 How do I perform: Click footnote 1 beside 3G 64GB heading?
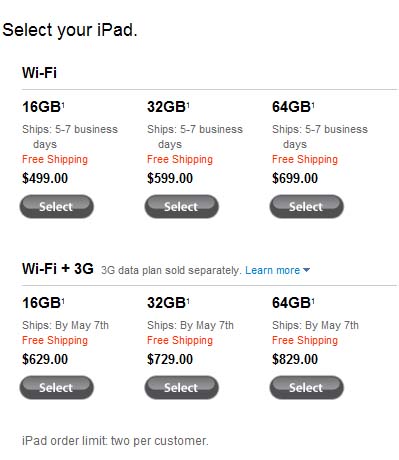coord(313,301)
